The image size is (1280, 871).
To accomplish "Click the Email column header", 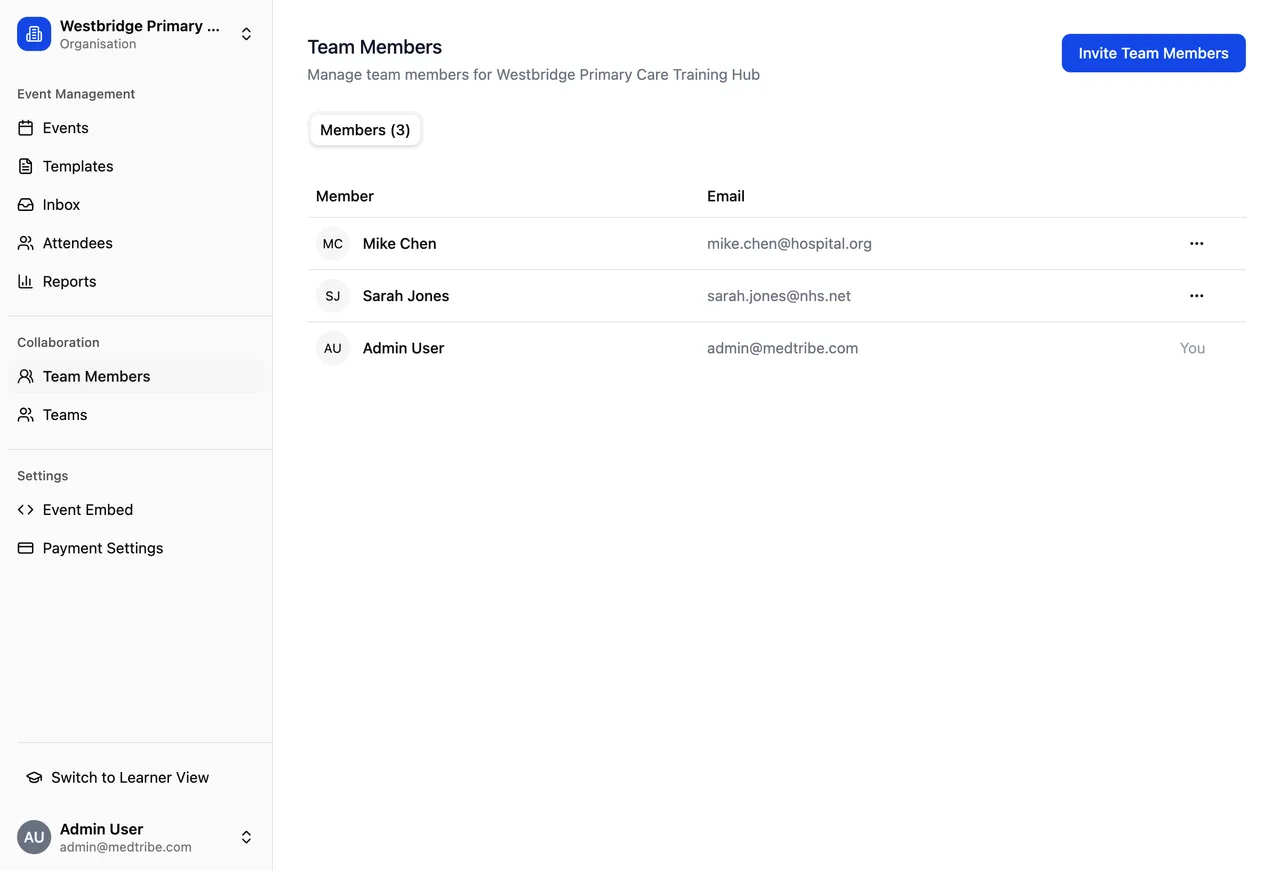I will pyautogui.click(x=726, y=196).
